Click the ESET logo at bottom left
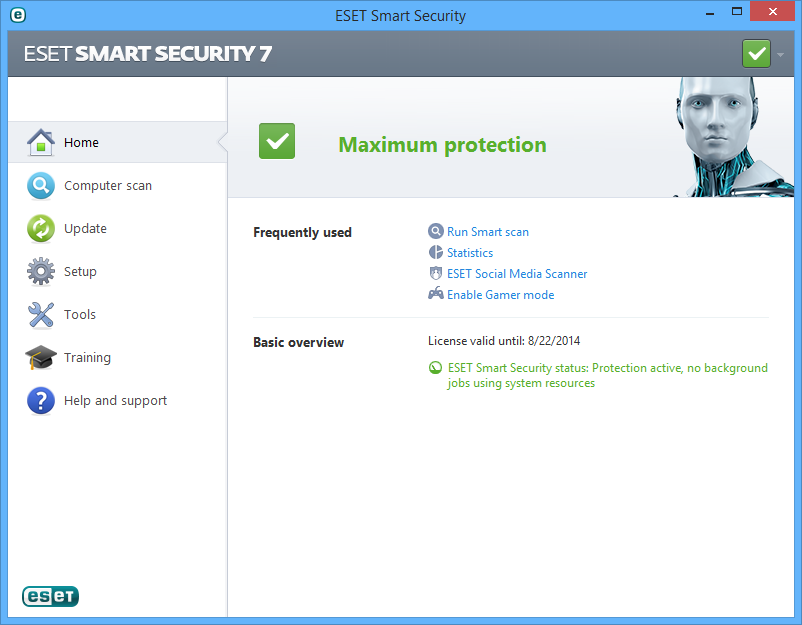This screenshot has height=625, width=802. click(50, 597)
